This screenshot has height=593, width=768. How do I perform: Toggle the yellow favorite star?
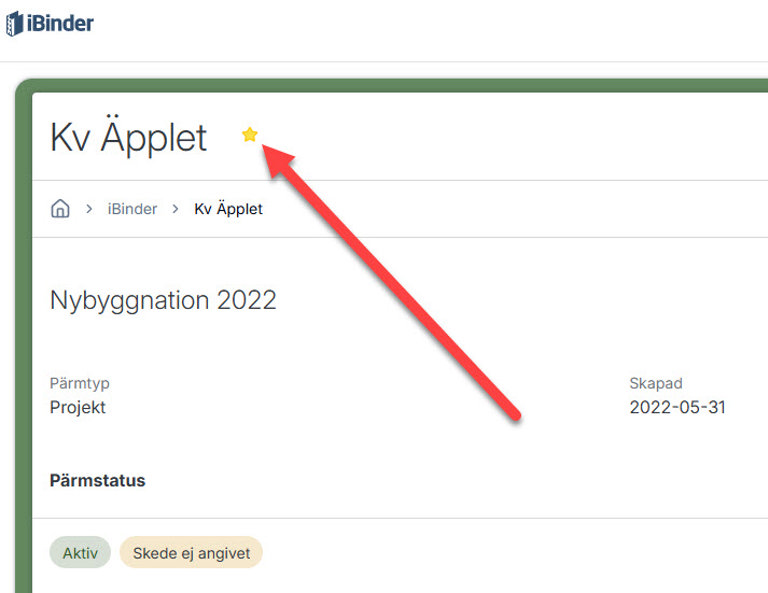tap(250, 135)
